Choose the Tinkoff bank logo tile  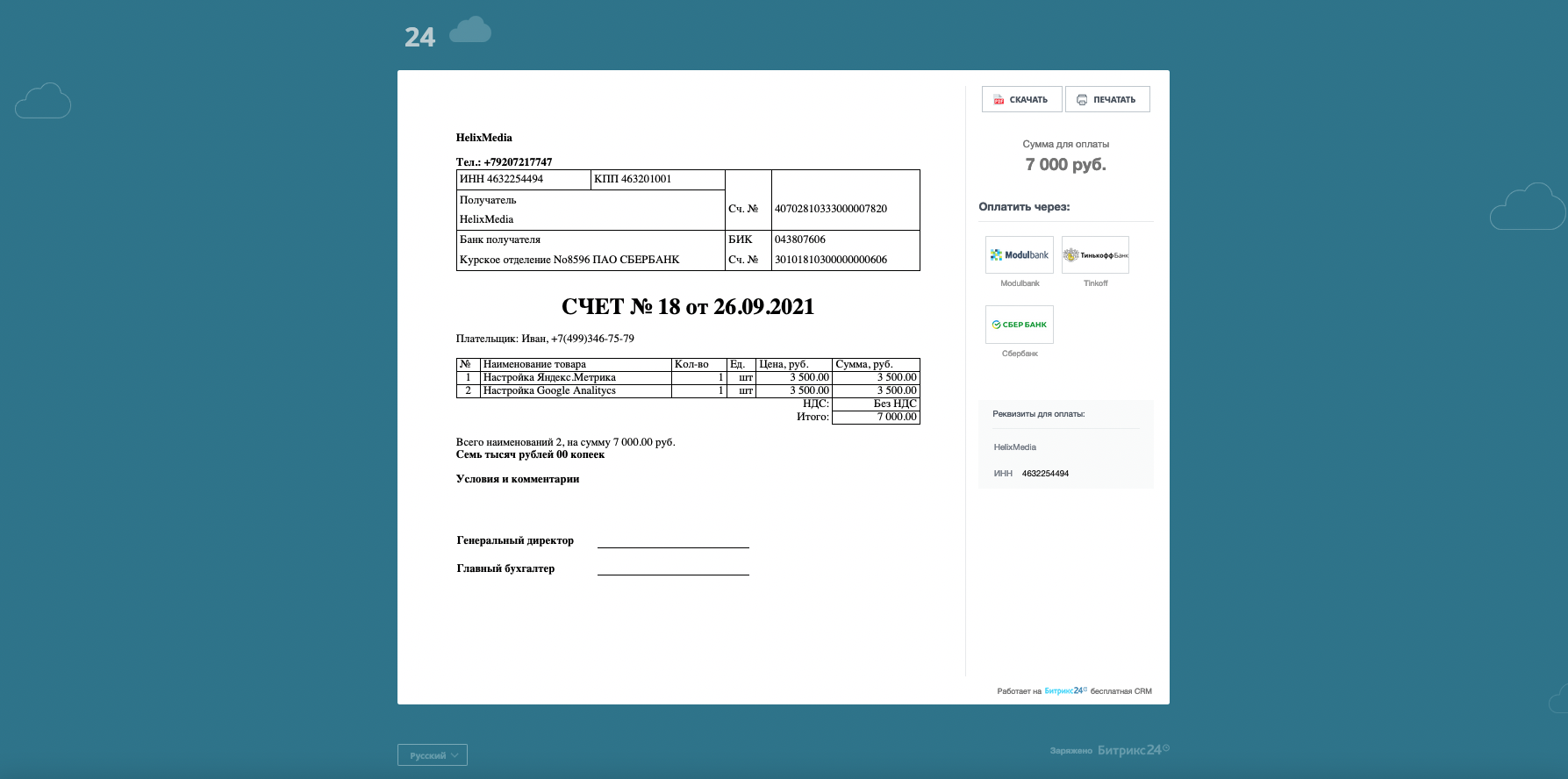tap(1095, 255)
